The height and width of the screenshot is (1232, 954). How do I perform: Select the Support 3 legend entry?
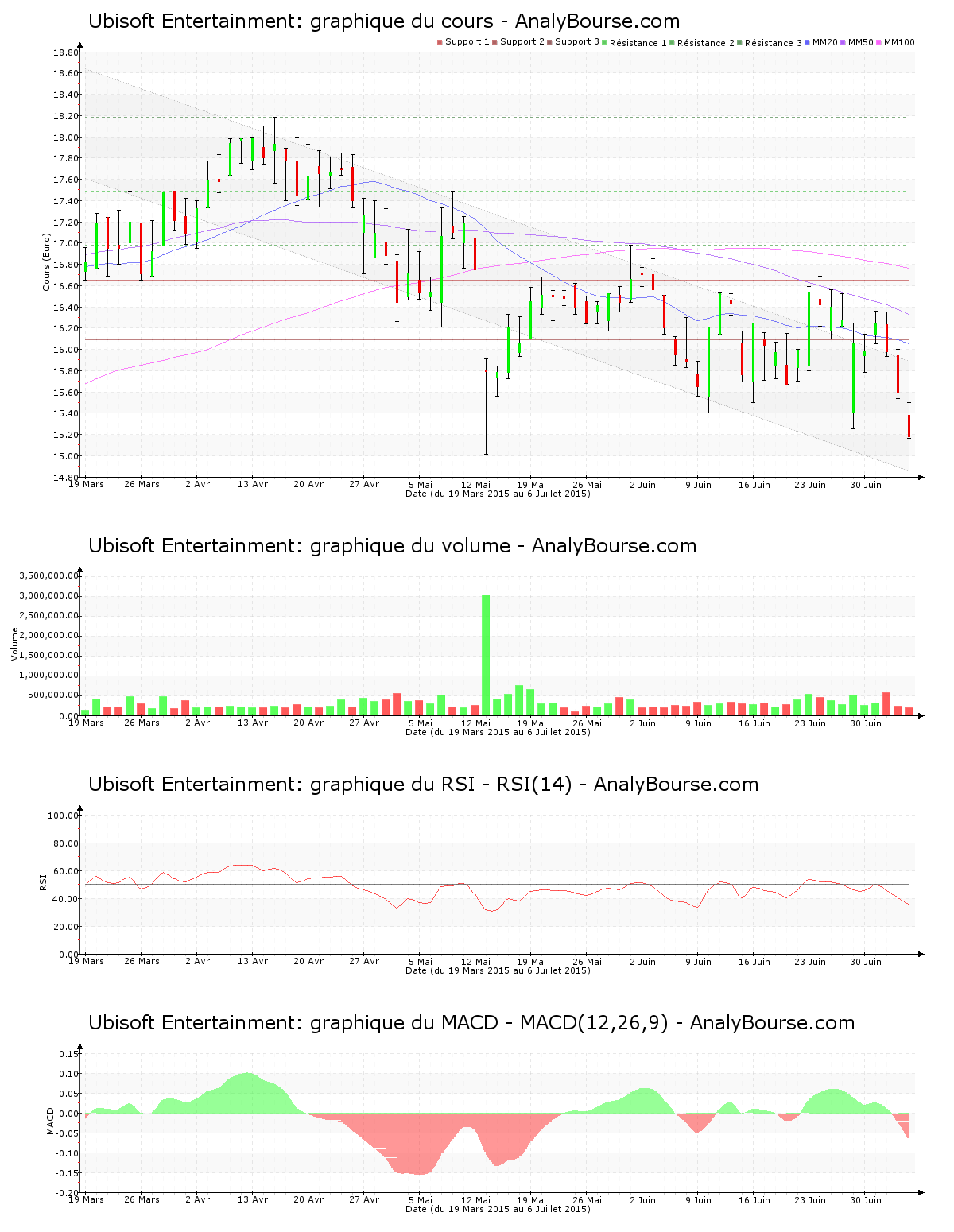[574, 42]
